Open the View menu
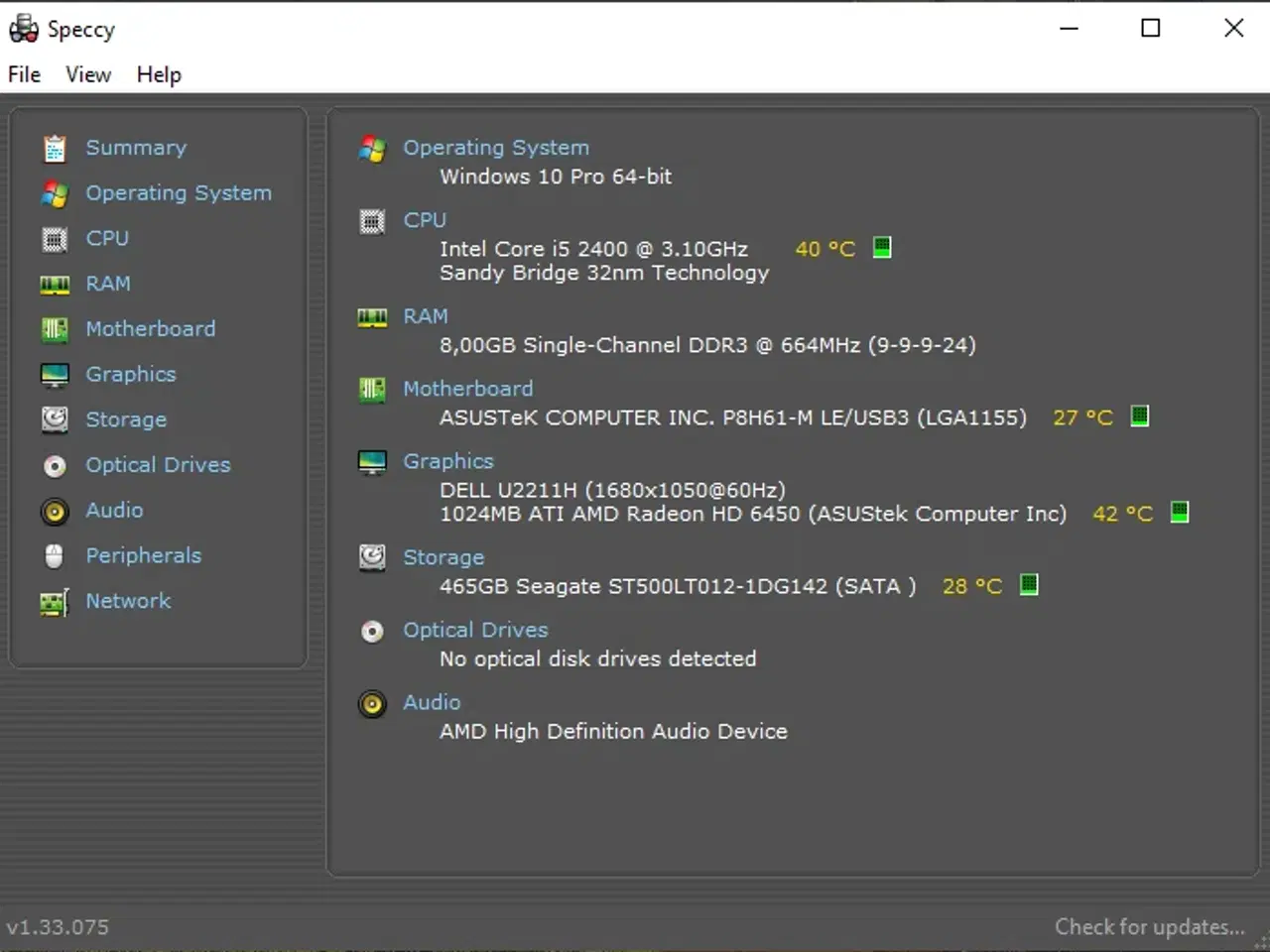 click(88, 74)
